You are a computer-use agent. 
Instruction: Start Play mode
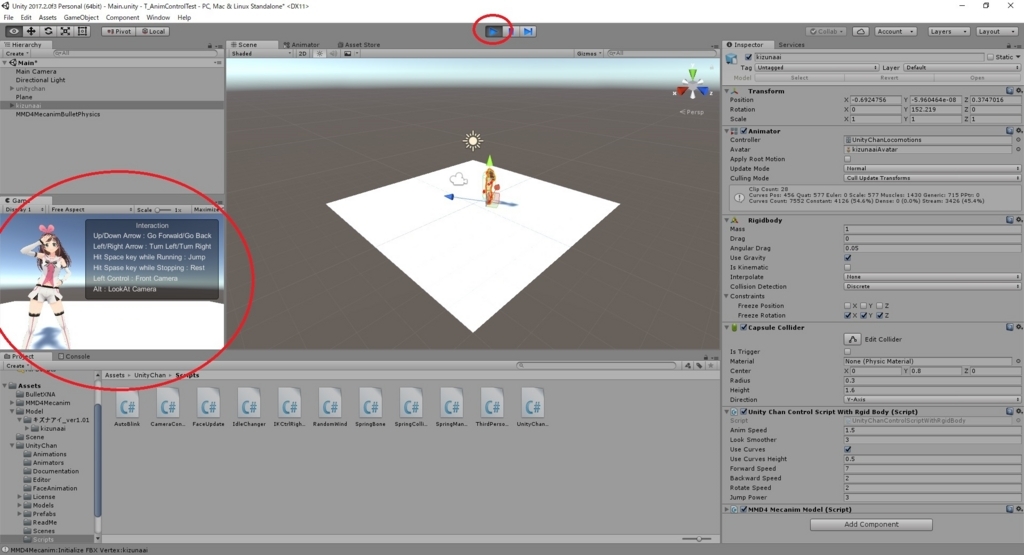[x=493, y=31]
